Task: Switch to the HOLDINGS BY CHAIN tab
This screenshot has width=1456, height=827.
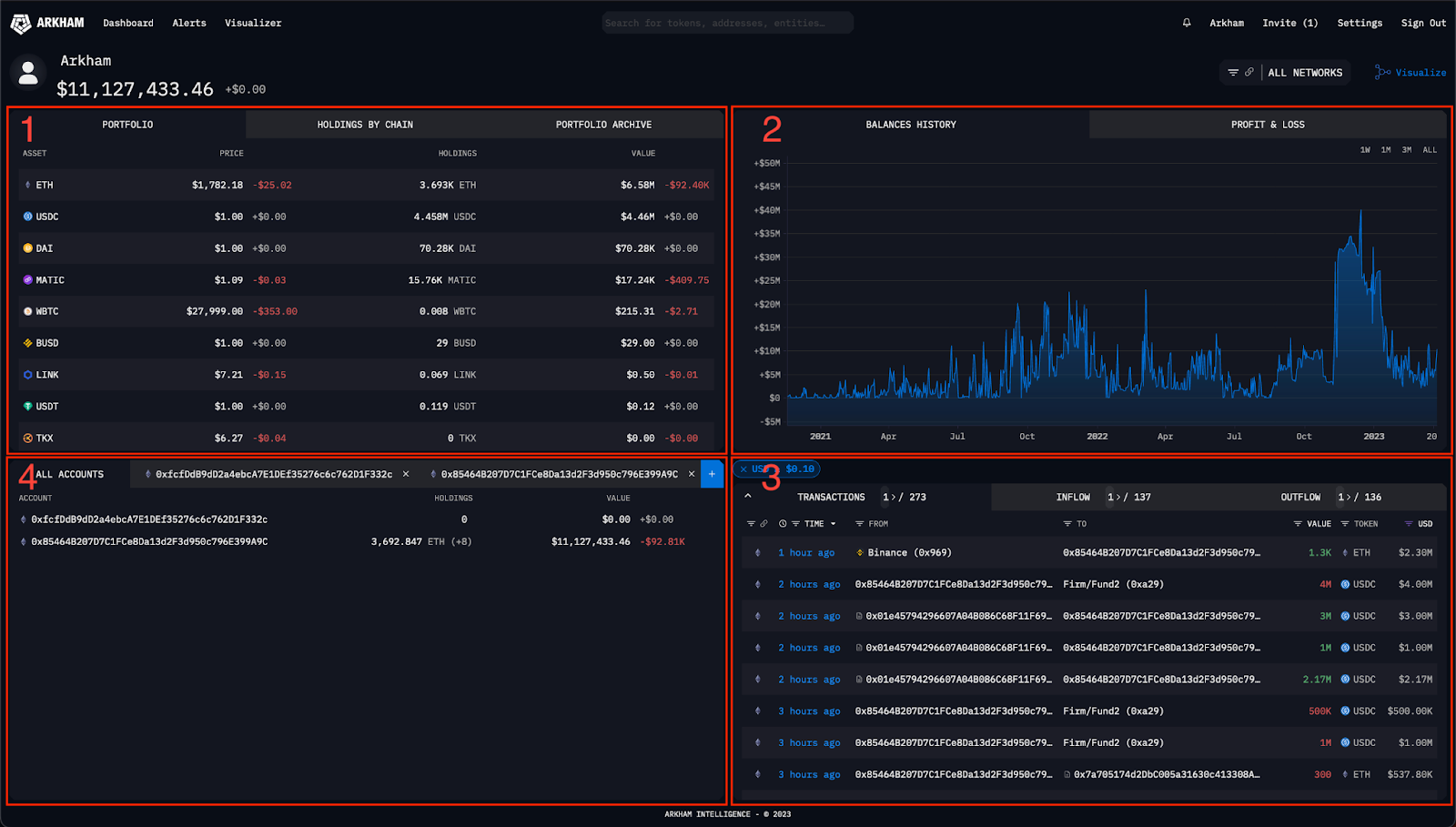Action: click(x=365, y=125)
